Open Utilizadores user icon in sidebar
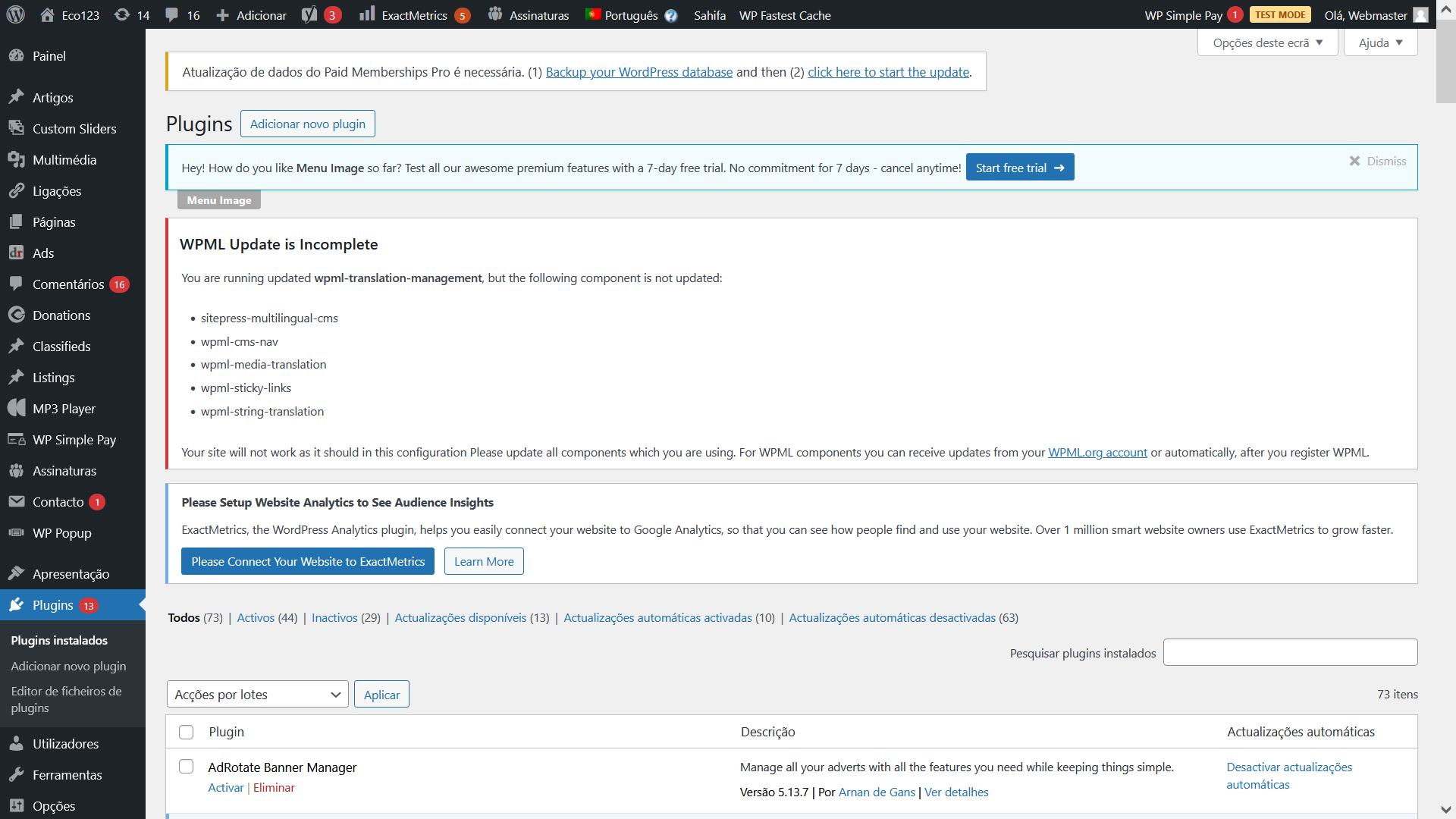 tap(17, 743)
